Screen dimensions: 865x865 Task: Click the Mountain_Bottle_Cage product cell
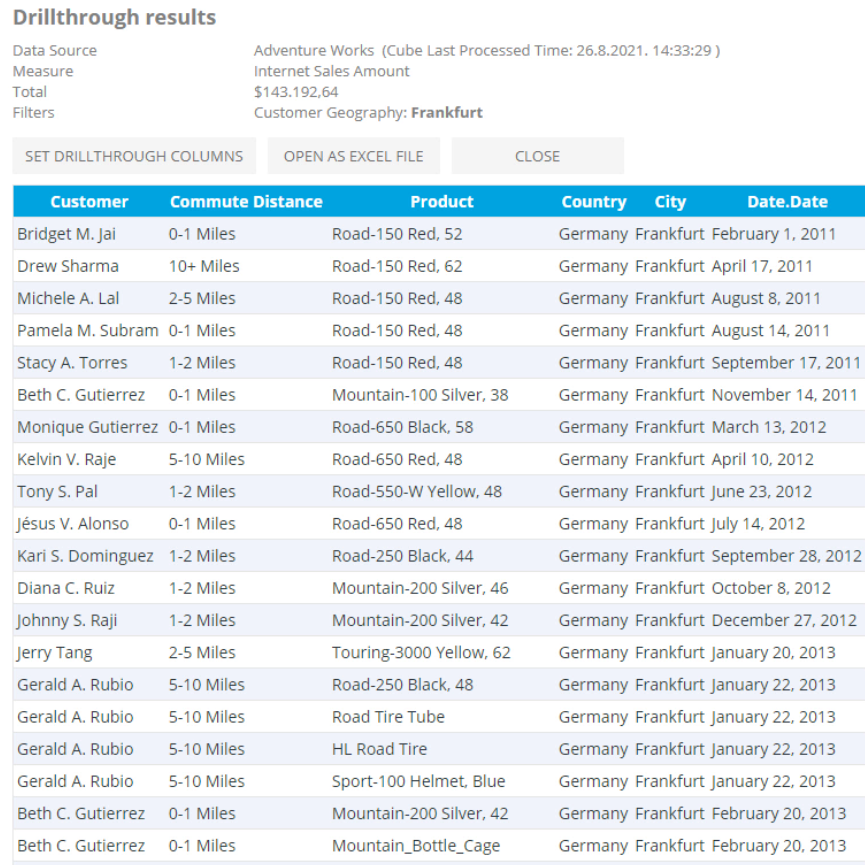pyautogui.click(x=415, y=845)
